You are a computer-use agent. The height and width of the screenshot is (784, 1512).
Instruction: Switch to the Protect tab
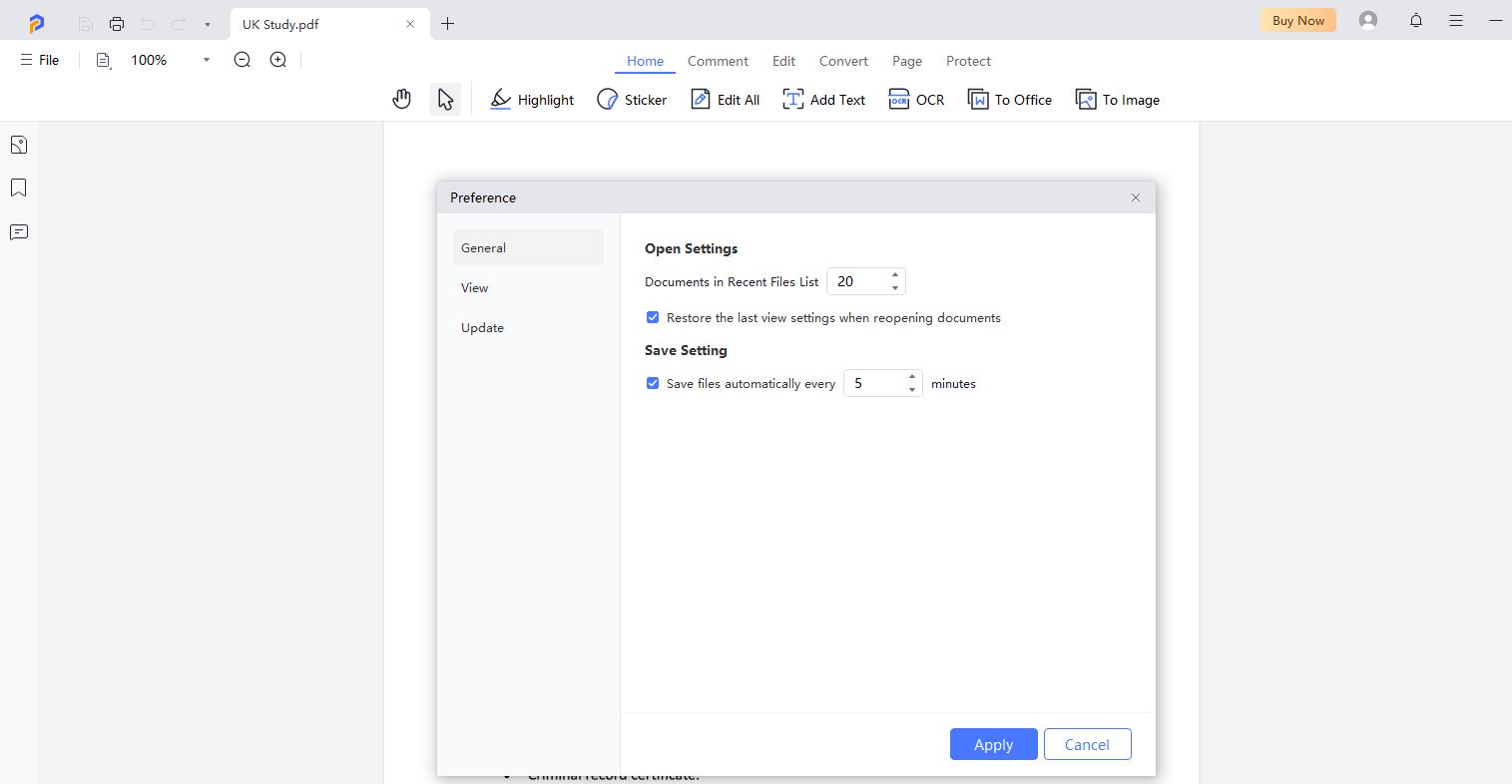point(968,61)
